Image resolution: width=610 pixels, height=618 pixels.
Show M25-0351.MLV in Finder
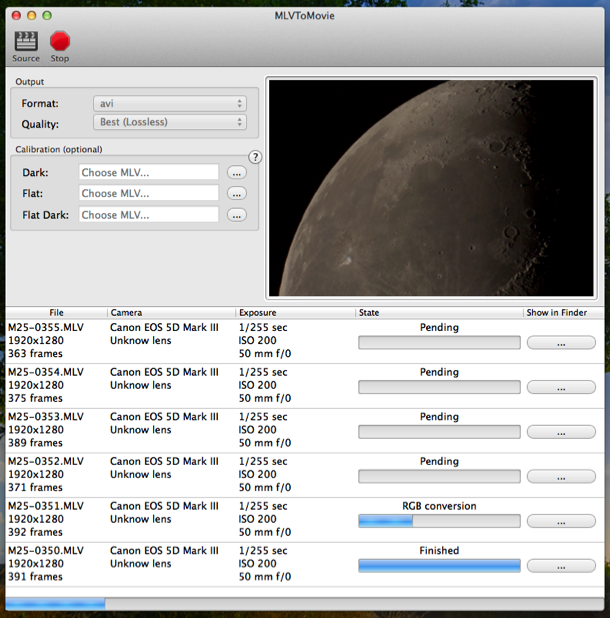(x=560, y=521)
